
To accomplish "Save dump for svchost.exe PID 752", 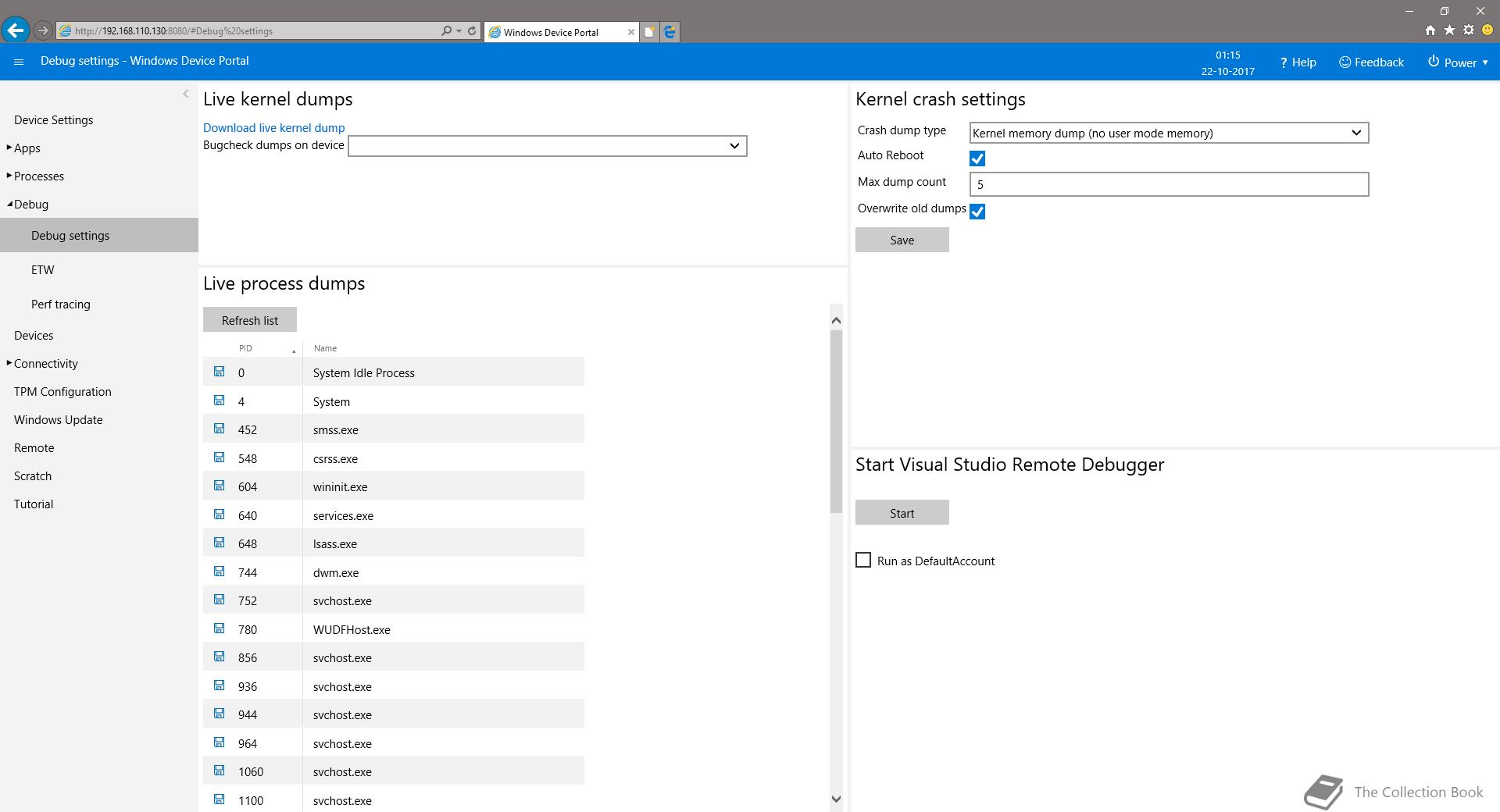I will tap(219, 600).
